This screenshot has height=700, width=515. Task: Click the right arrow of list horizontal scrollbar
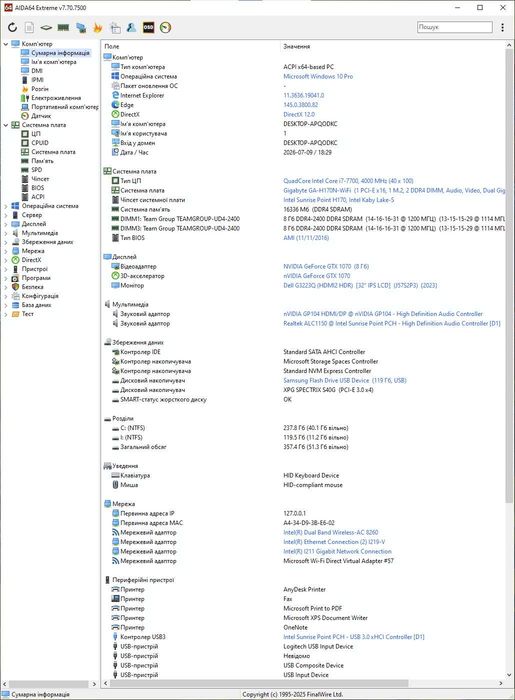501,683
